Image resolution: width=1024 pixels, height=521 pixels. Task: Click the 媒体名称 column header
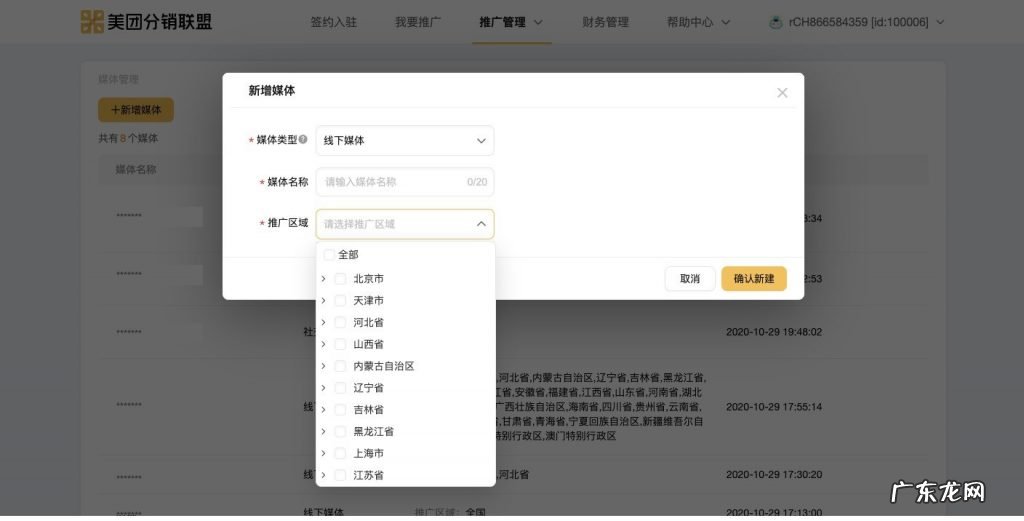coord(136,170)
